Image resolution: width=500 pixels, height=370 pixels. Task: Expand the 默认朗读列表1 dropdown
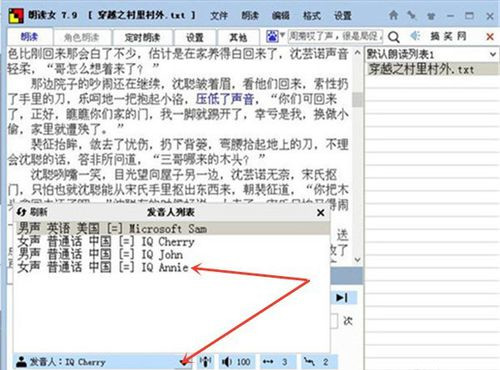click(493, 54)
